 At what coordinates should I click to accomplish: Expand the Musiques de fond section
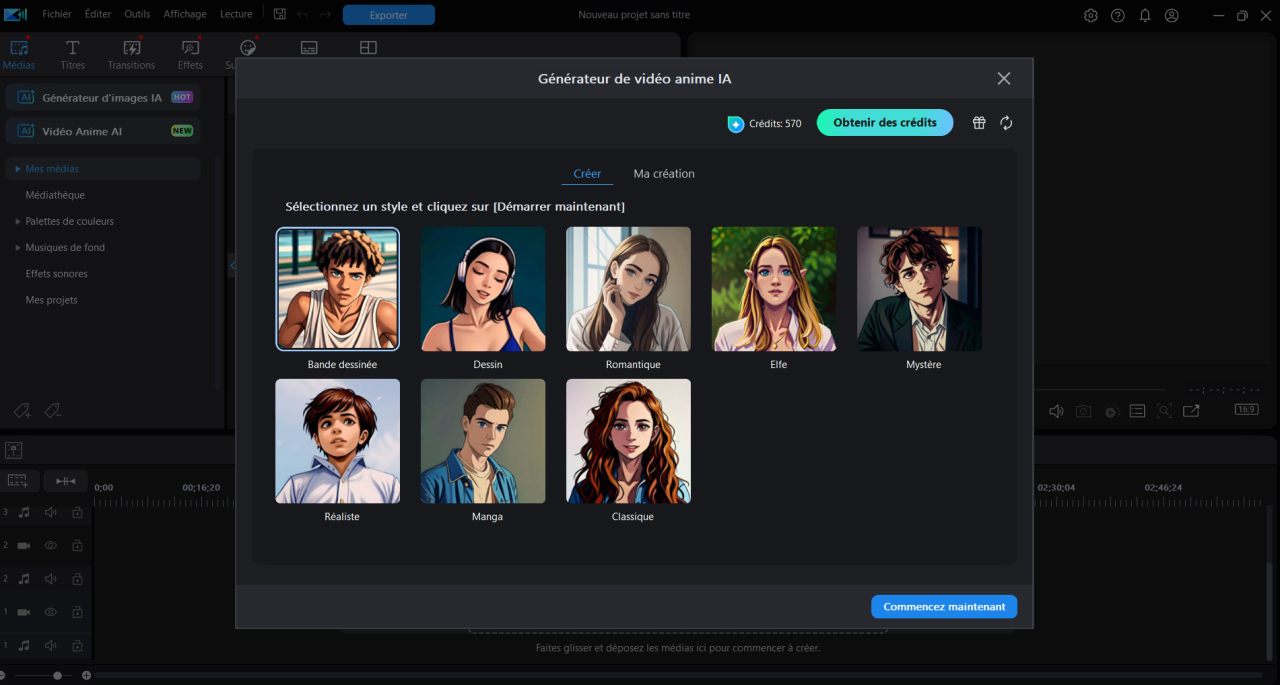tap(67, 247)
